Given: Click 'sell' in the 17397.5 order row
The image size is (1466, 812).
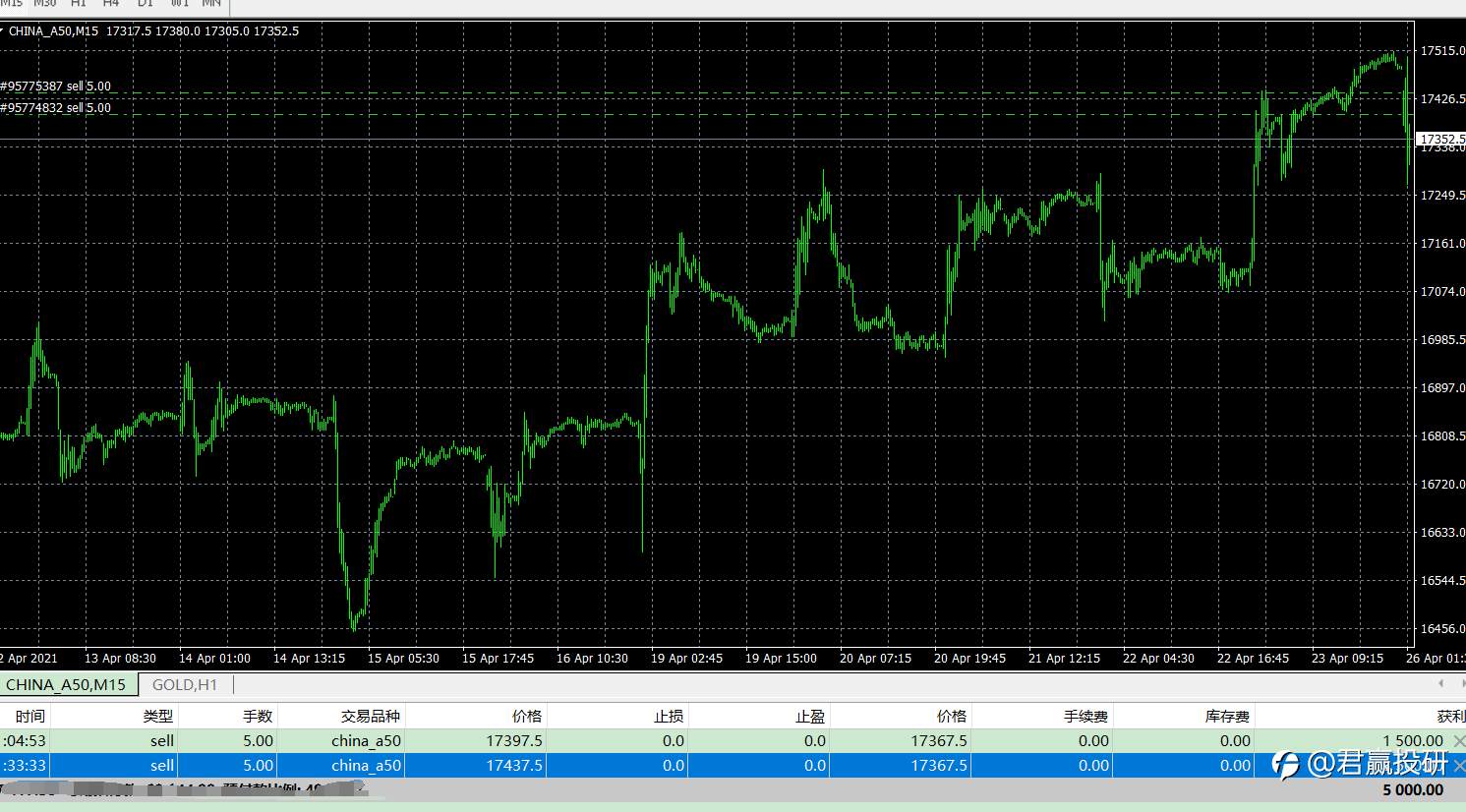Looking at the screenshot, I should (162, 741).
